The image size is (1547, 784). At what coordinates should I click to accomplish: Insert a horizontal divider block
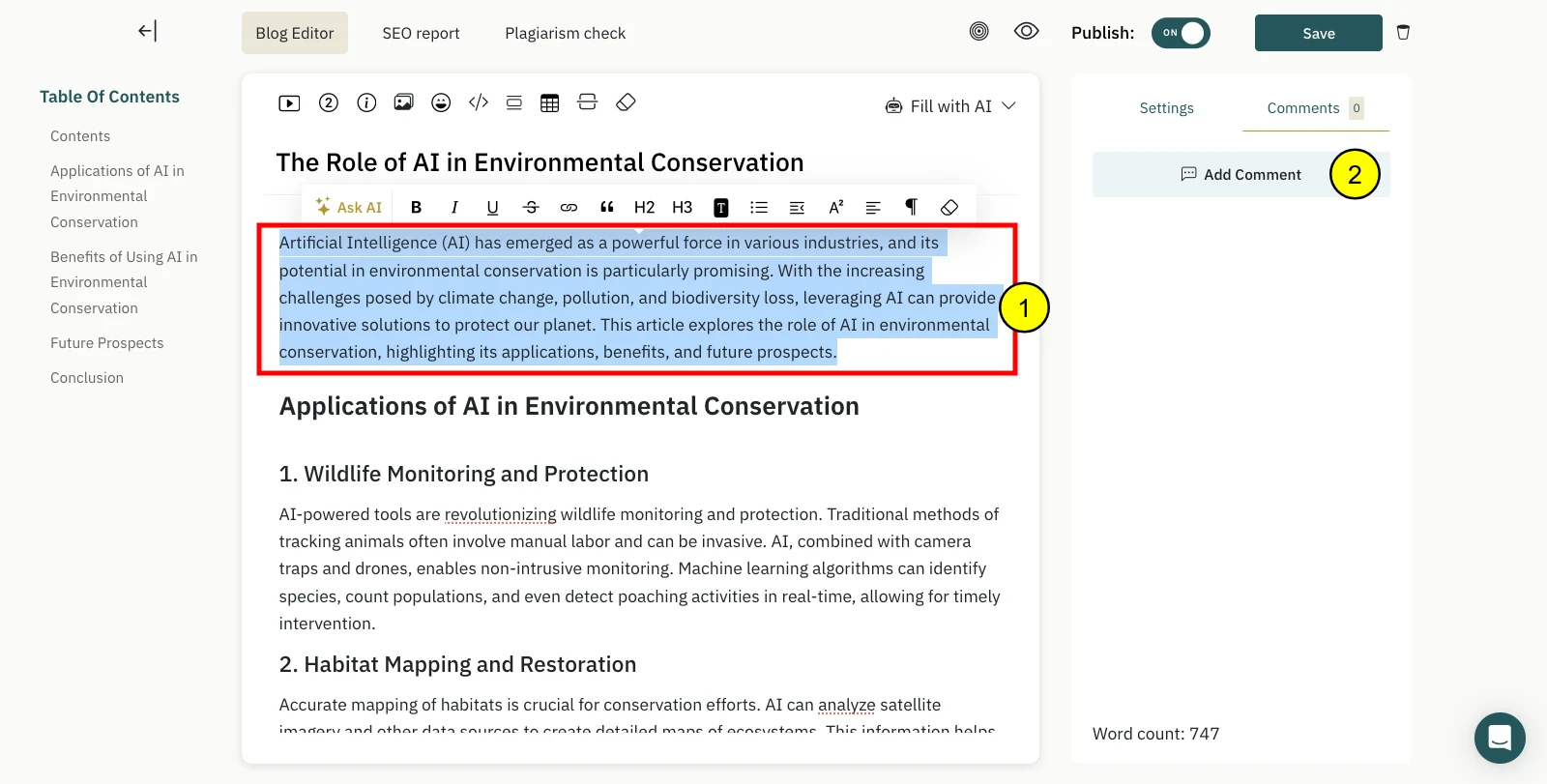[x=587, y=102]
